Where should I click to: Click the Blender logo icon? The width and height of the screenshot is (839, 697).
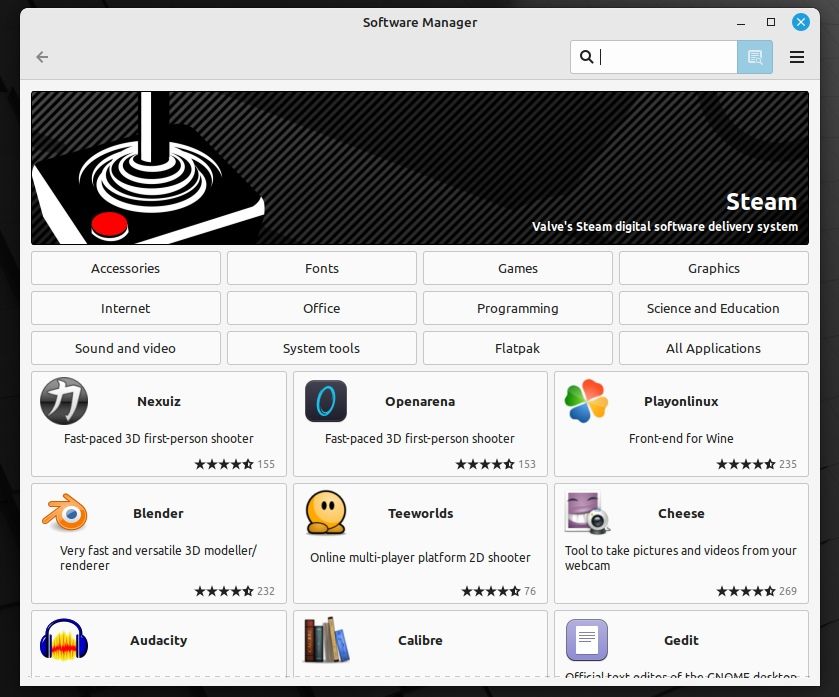click(x=64, y=513)
